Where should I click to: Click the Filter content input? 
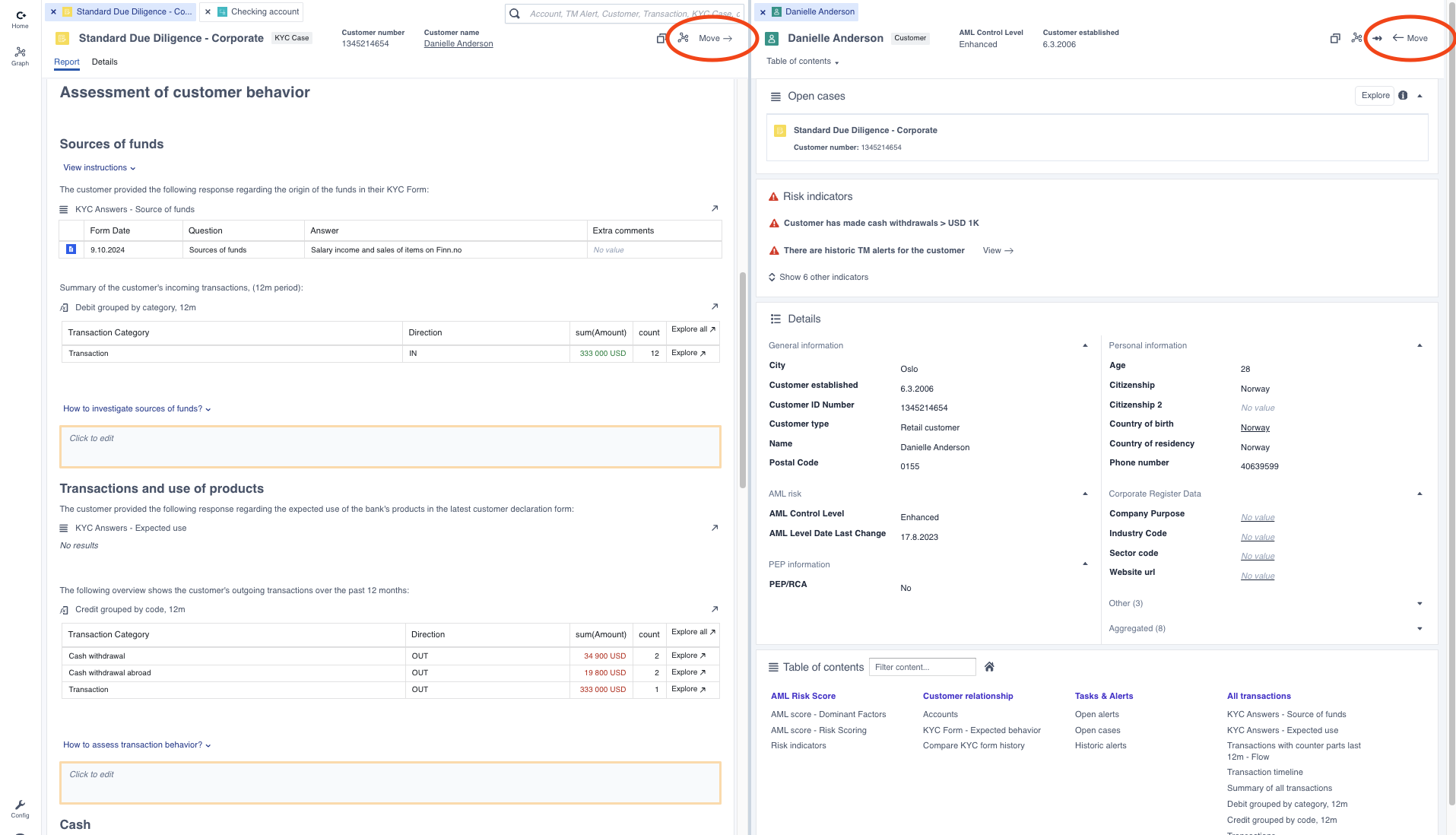pyautogui.click(x=922, y=667)
